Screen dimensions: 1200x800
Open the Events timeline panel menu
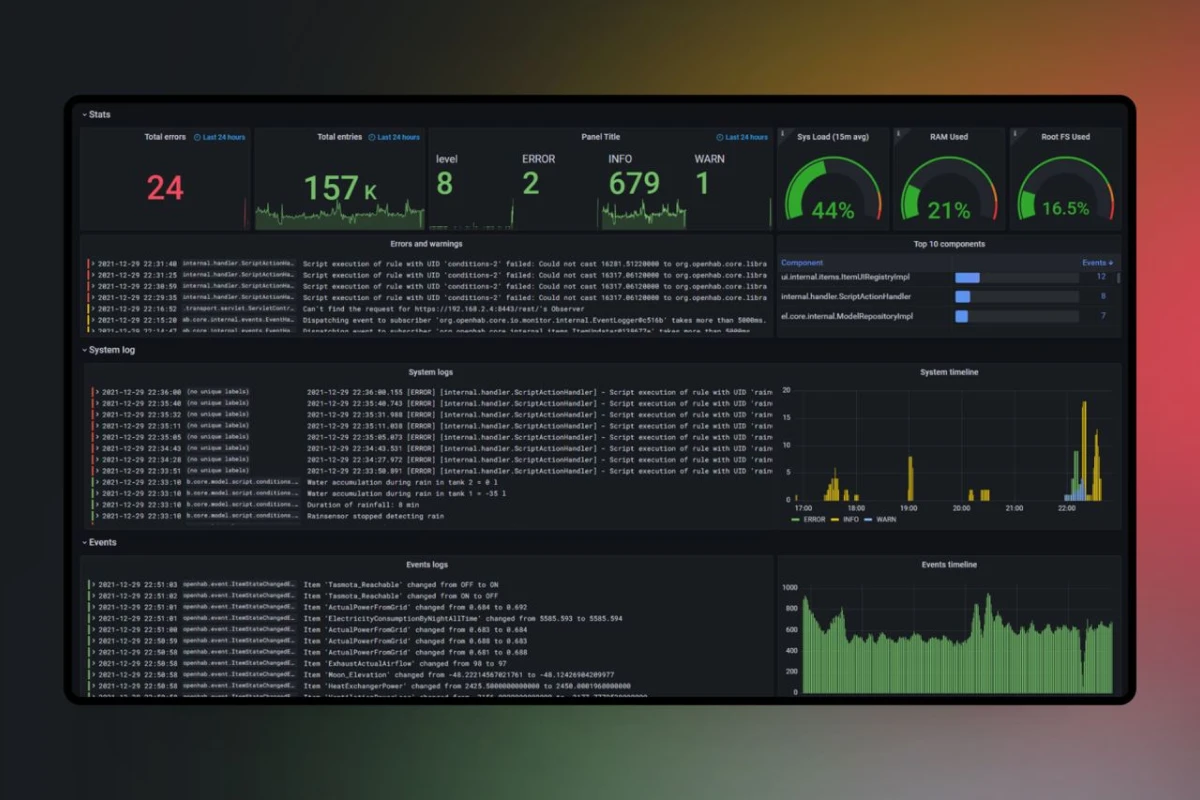click(949, 565)
